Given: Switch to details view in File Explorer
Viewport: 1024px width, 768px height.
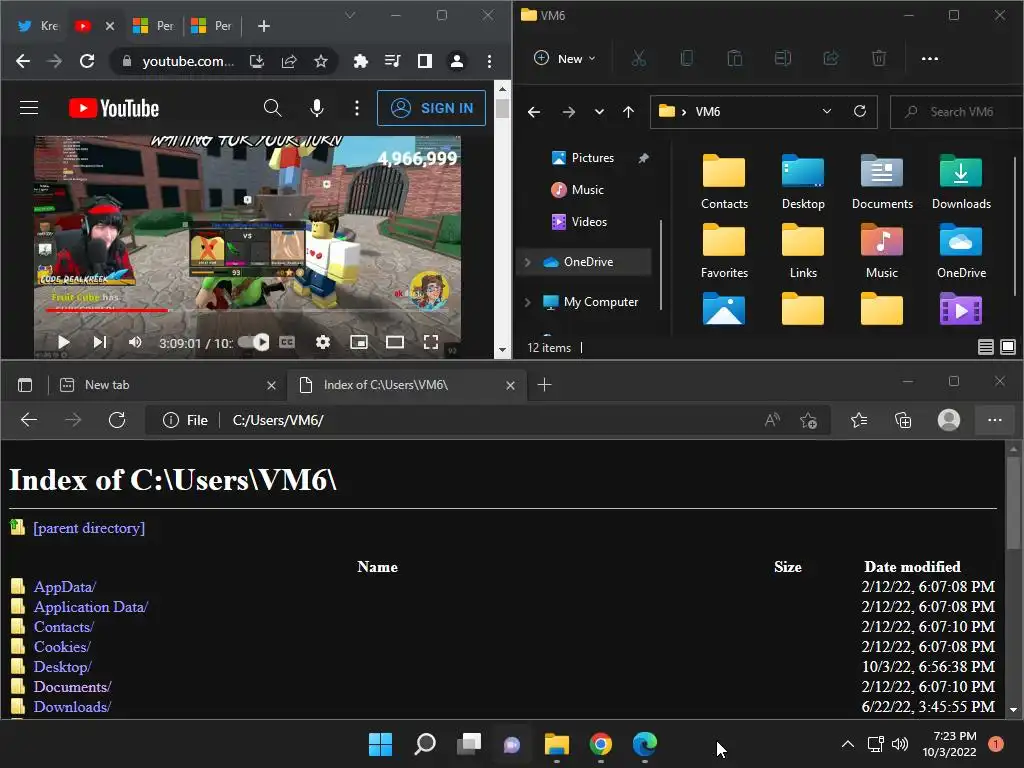Looking at the screenshot, I should click(985, 347).
